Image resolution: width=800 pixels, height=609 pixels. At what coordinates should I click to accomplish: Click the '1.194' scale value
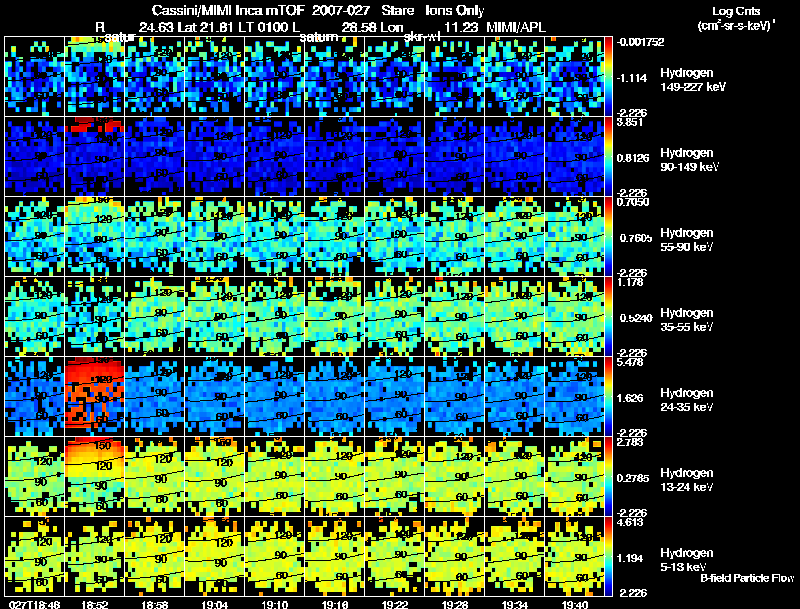[x=630, y=558]
